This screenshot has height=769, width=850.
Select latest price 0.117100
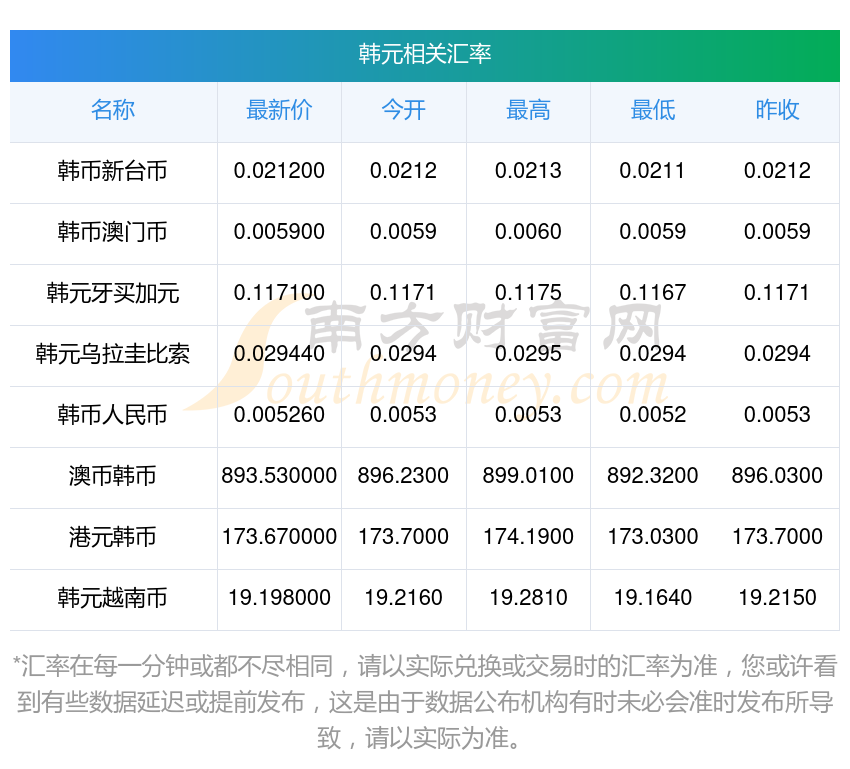coord(279,293)
